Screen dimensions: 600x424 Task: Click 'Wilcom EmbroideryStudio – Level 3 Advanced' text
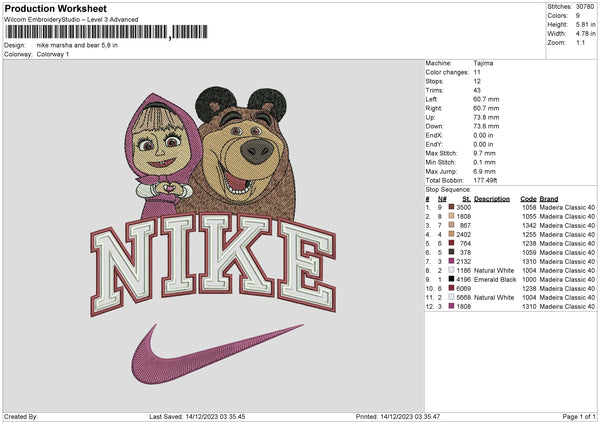point(71,20)
